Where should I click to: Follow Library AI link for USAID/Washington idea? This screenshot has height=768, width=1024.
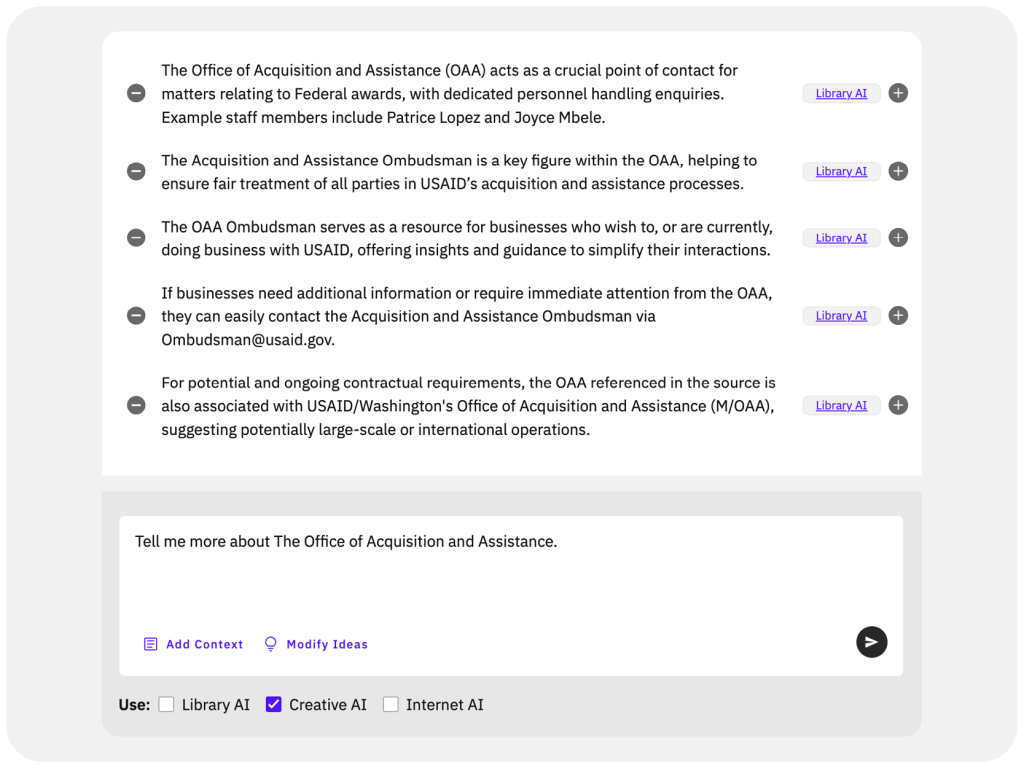point(841,406)
